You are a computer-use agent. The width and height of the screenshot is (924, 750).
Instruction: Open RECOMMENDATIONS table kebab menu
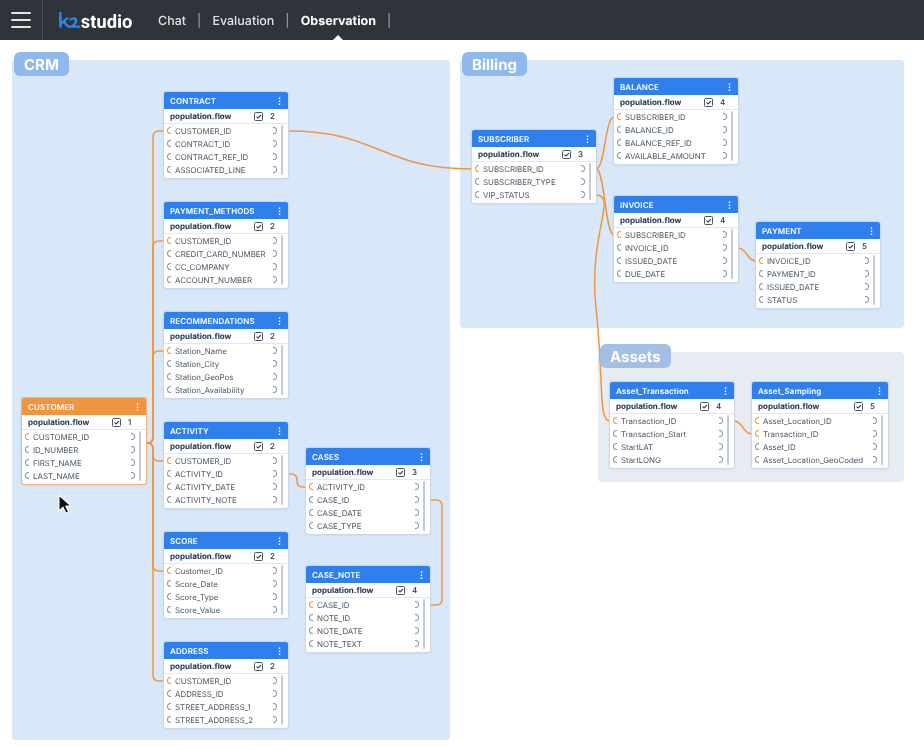[x=279, y=321]
